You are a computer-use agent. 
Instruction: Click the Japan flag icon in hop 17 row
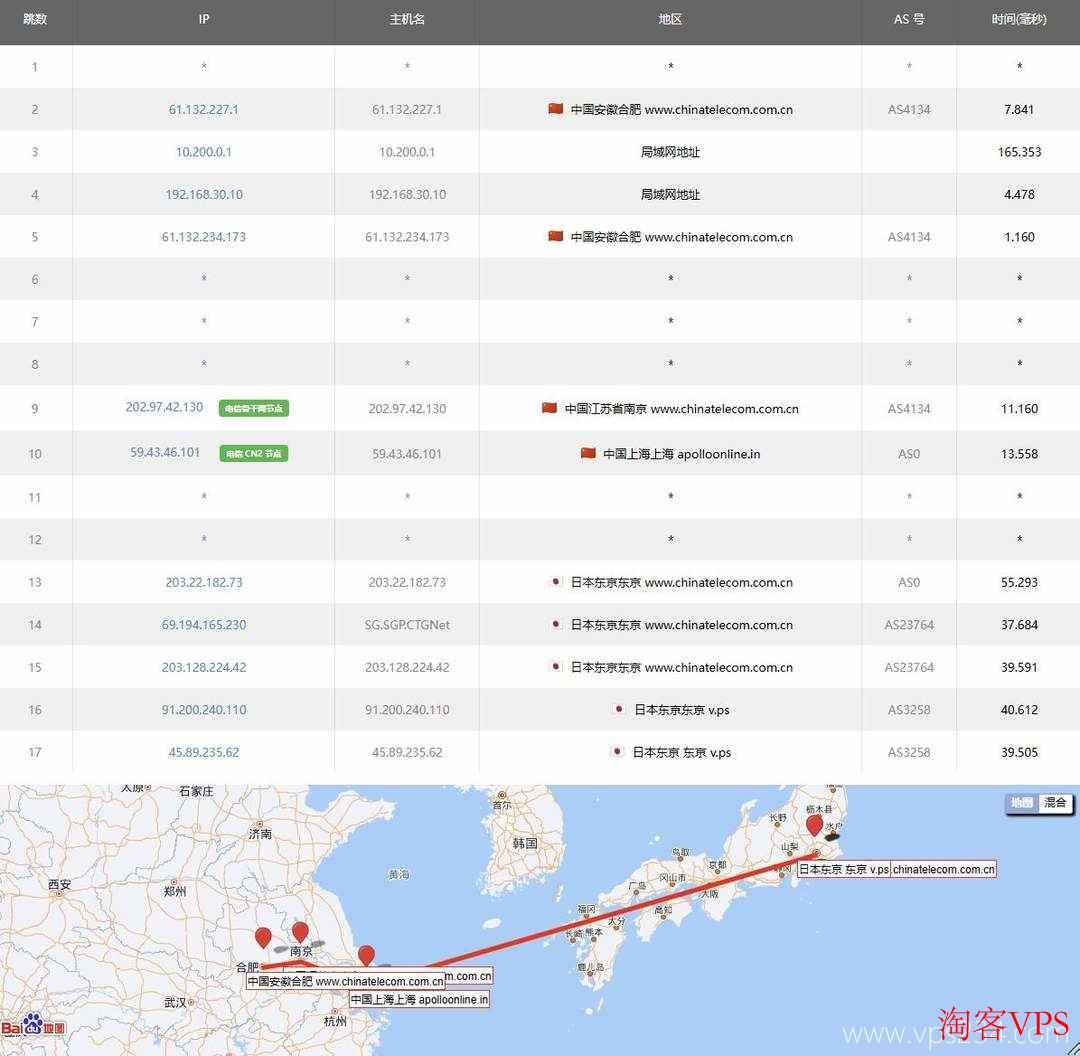pos(618,752)
